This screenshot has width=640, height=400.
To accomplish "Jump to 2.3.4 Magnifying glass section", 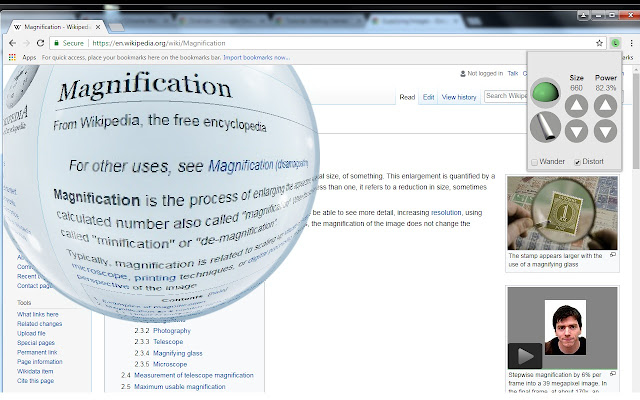I will coord(168,353).
